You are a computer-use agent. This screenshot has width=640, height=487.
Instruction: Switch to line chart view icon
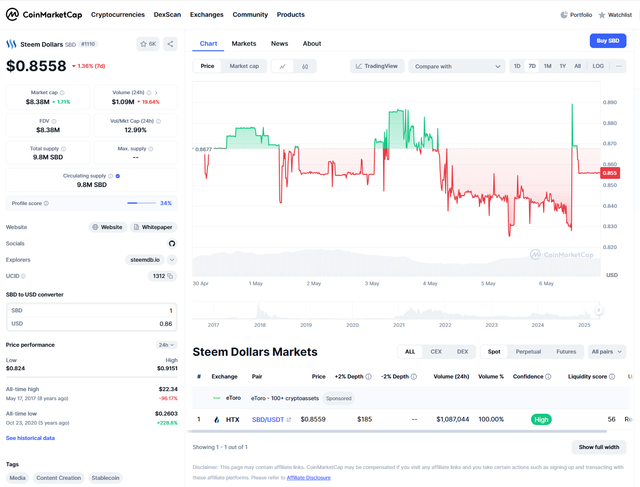coord(282,67)
